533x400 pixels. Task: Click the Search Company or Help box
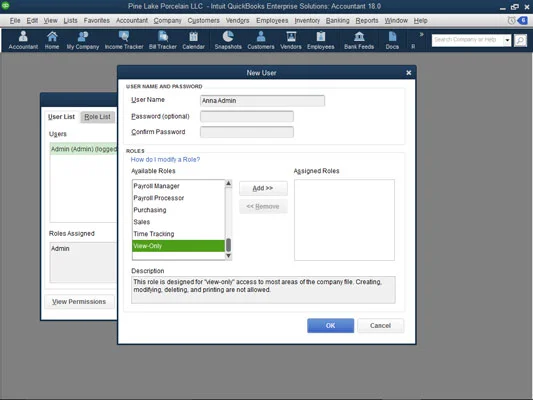(x=467, y=40)
